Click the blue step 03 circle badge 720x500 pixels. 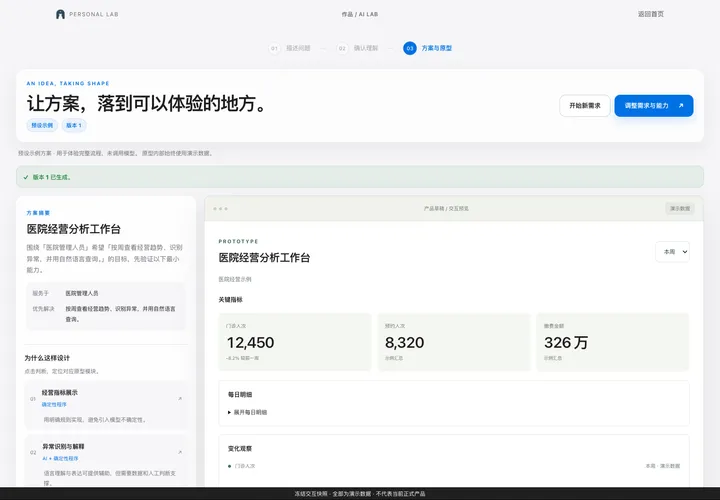click(410, 48)
